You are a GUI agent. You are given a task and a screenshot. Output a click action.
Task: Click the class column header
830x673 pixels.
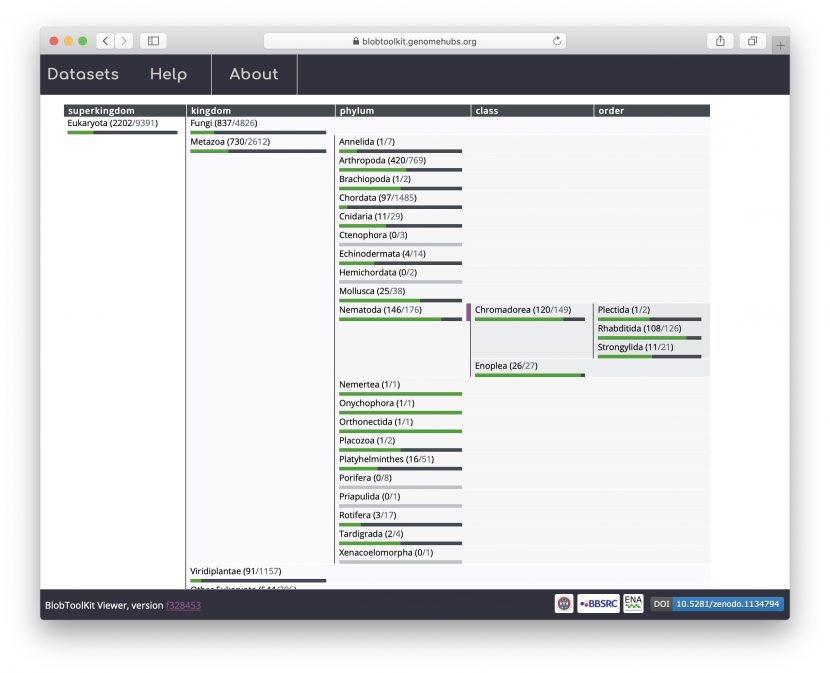532,111
